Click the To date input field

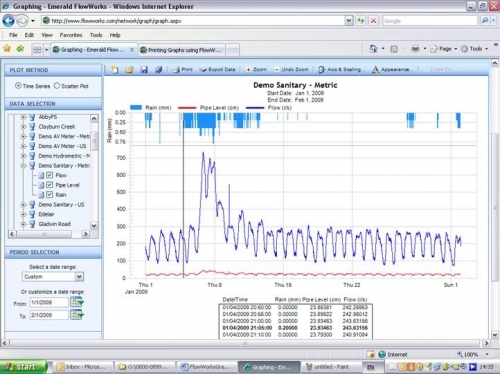[49, 315]
